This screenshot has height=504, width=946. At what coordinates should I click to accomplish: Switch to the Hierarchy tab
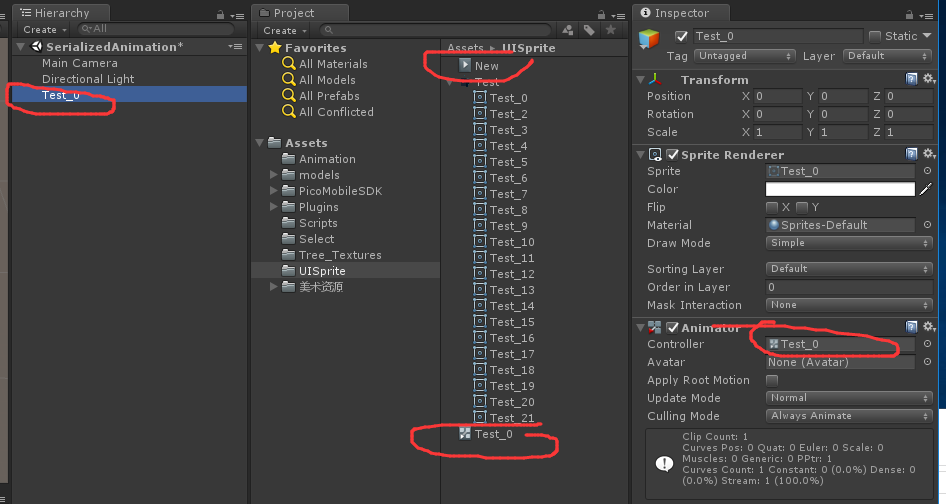pos(60,13)
